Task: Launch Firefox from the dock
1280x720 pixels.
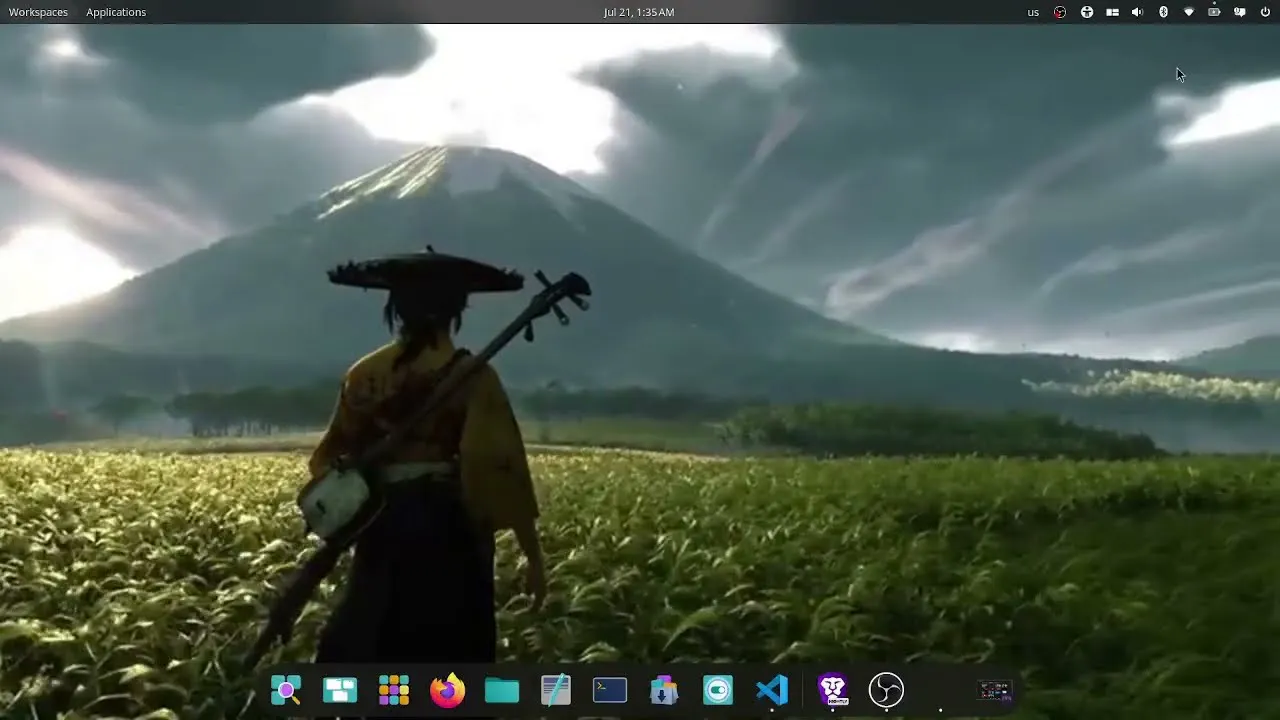Action: [x=448, y=690]
